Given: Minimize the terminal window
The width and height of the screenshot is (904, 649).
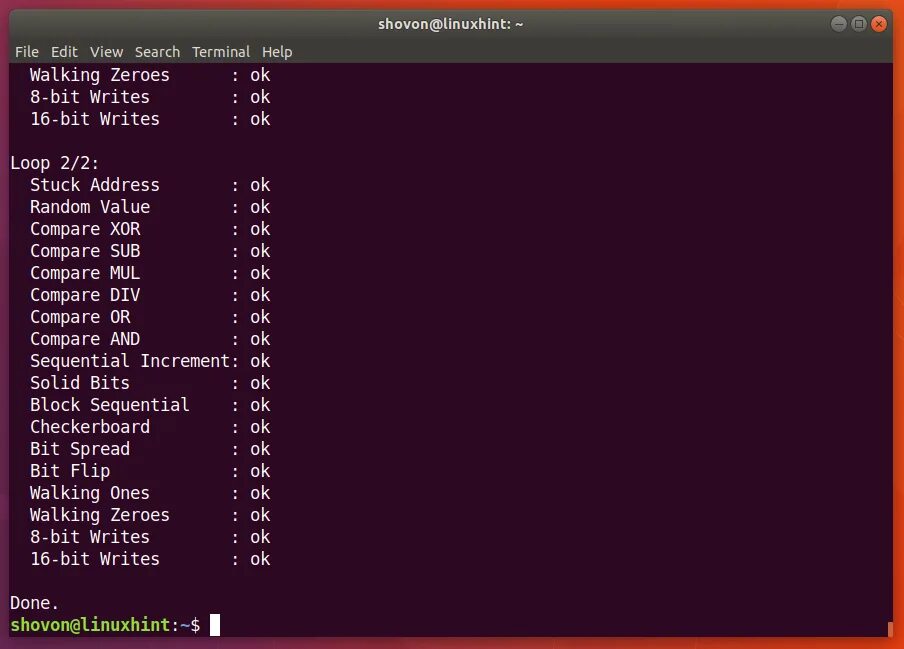Looking at the screenshot, I should click(839, 24).
